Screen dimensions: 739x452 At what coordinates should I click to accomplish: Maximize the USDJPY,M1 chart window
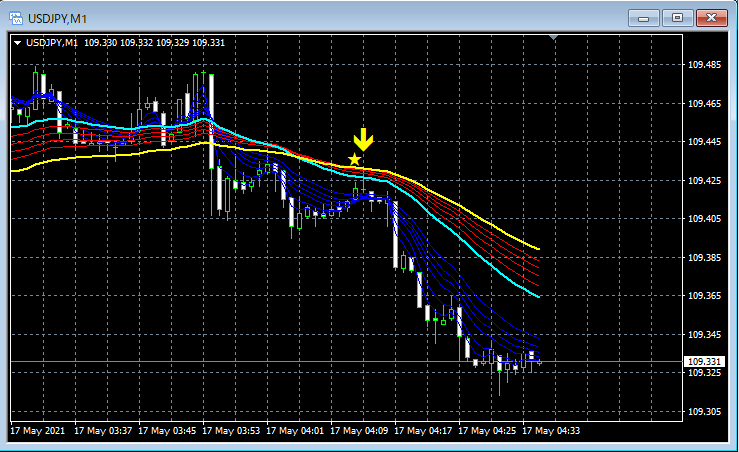coord(677,18)
